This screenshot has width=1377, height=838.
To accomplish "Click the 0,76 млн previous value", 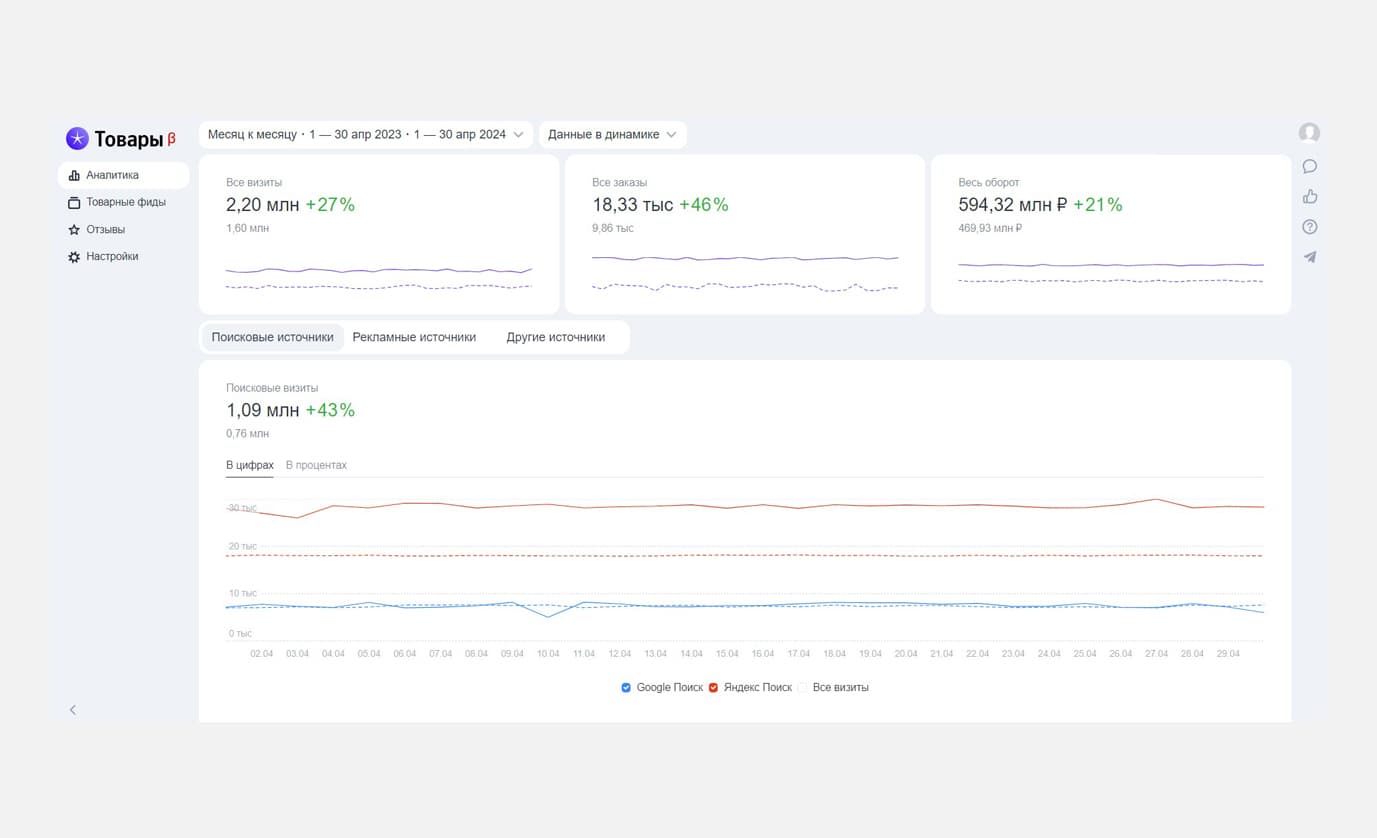I will point(247,434).
